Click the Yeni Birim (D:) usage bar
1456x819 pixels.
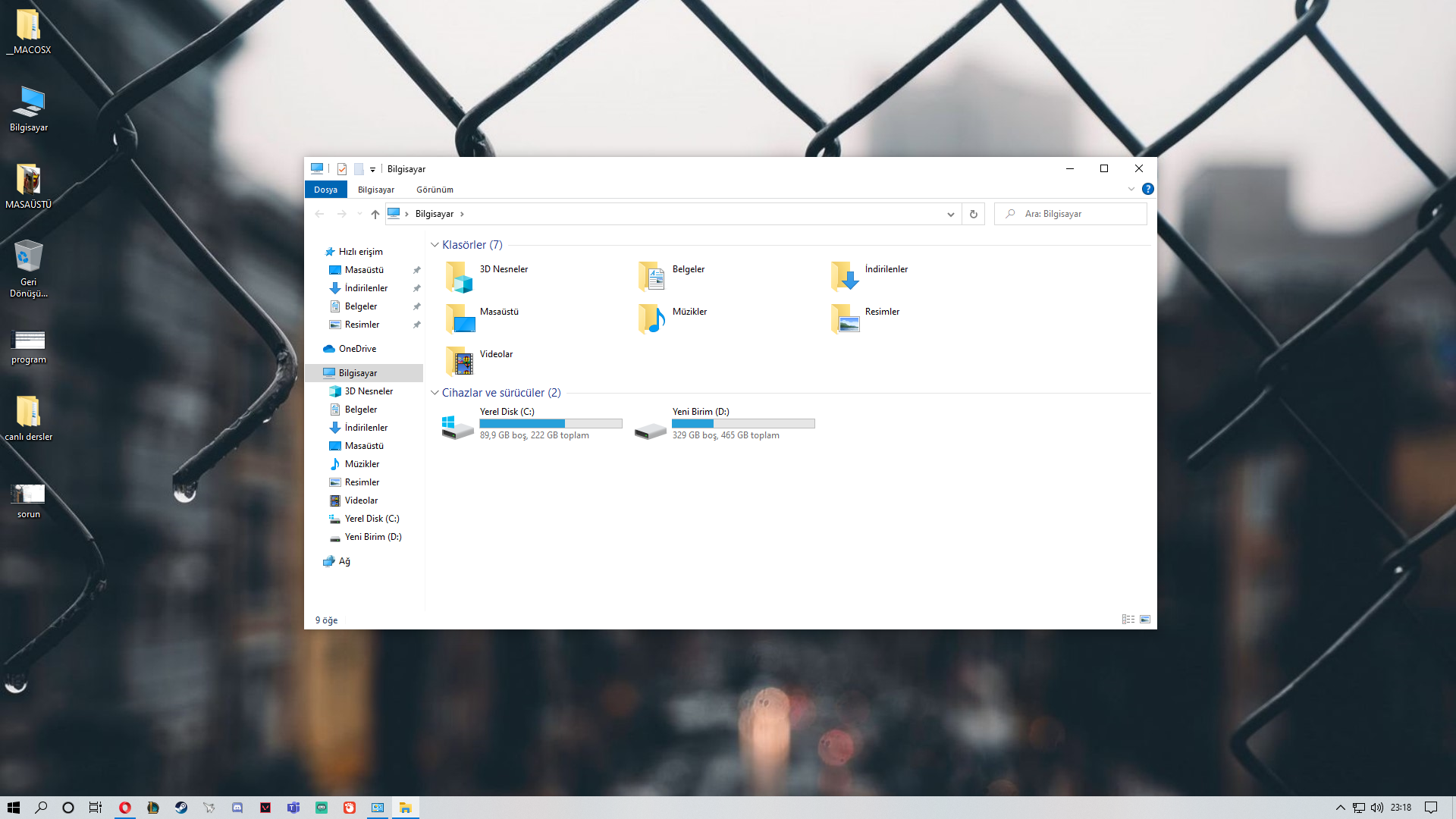click(x=743, y=424)
